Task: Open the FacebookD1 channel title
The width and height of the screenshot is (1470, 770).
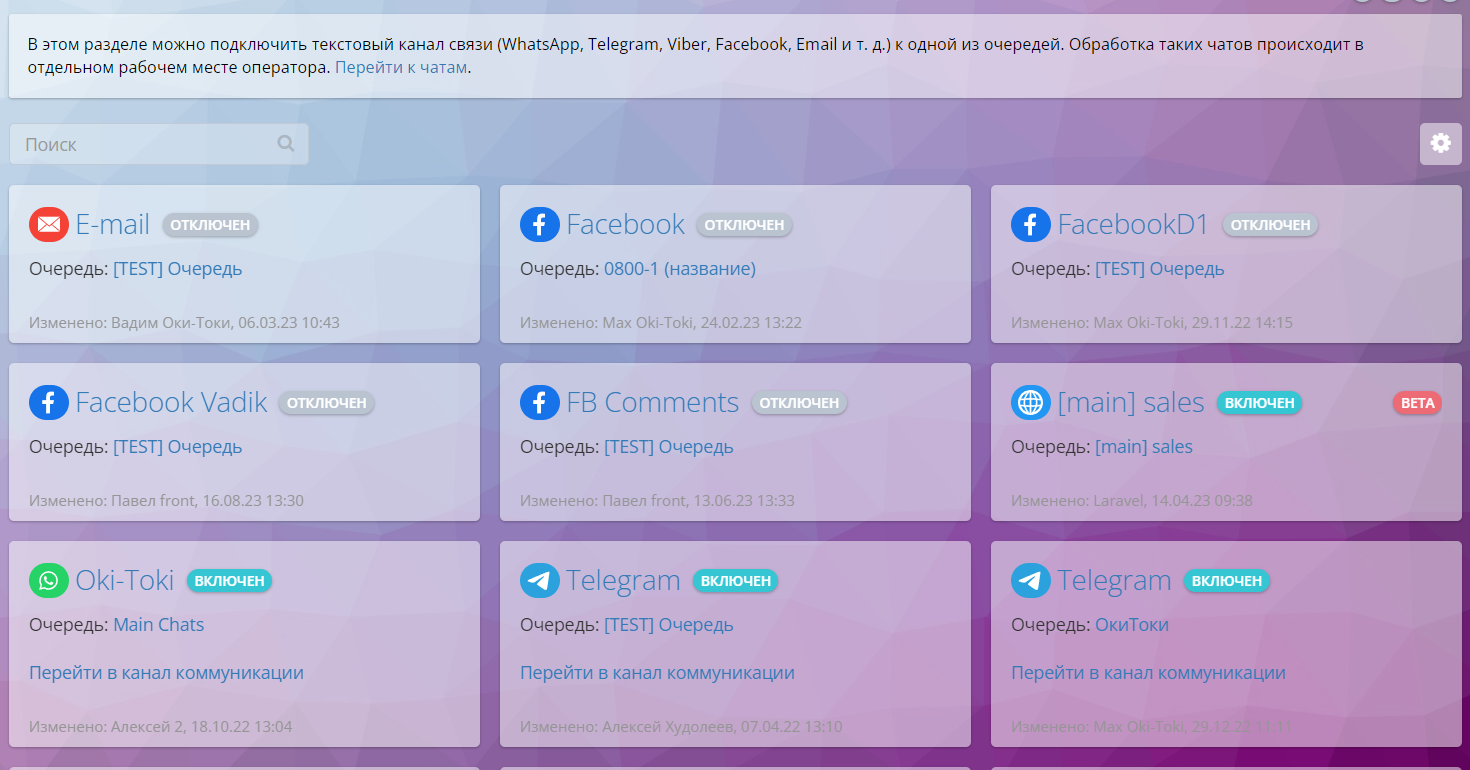Action: [x=1134, y=224]
